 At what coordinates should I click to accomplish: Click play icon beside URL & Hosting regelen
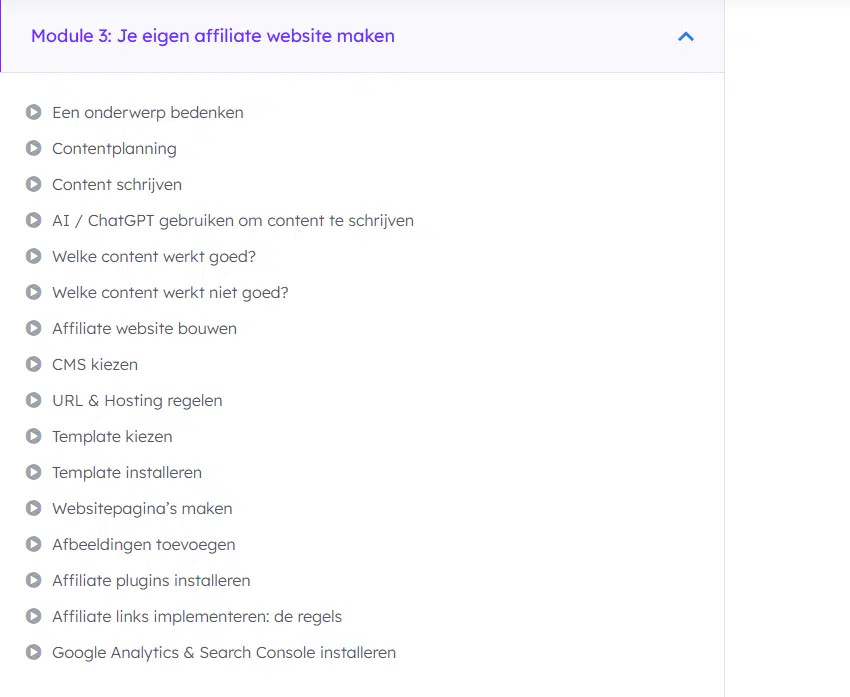(x=34, y=400)
